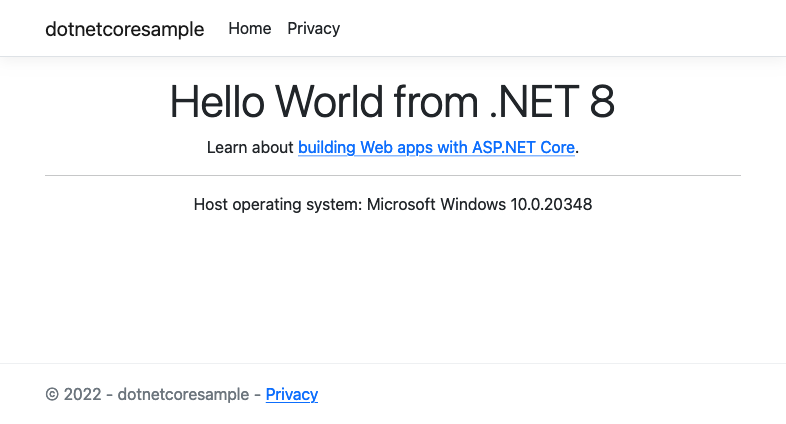Click the horizontal divider line below the link
Image resolution: width=786 pixels, height=424 pixels.
(x=392, y=175)
